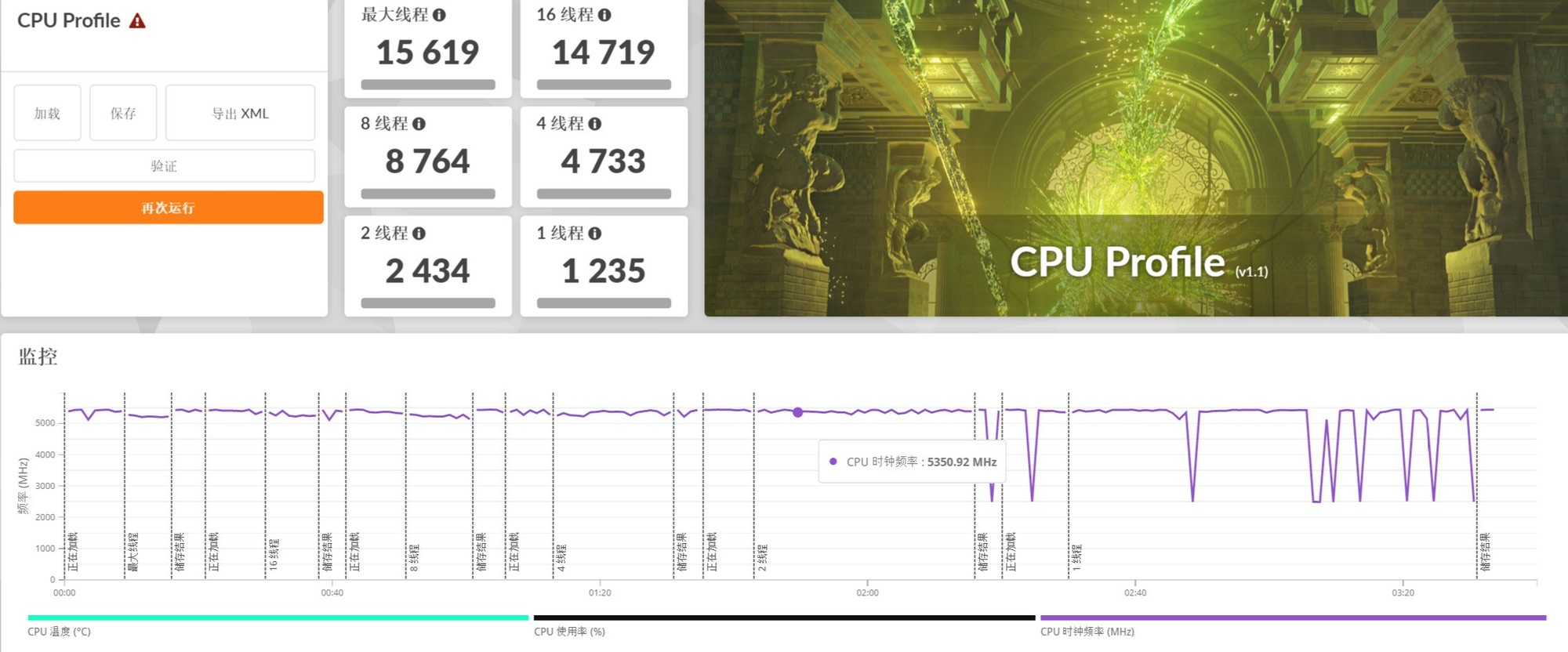Click the warning triangle beside CPU Profile

137,21
